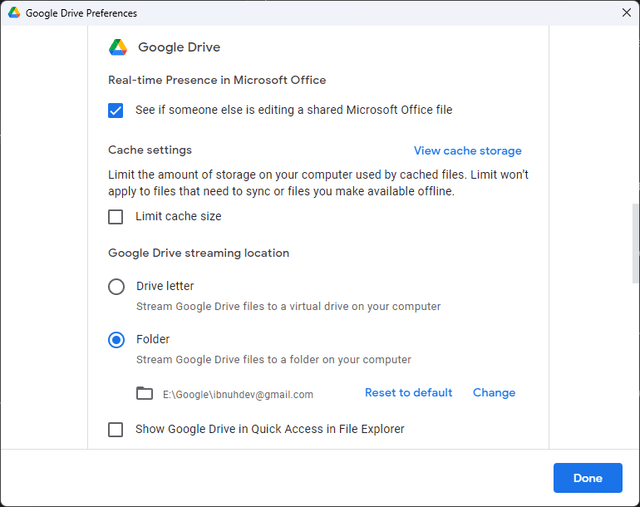Click the Google Drive streaming location heading
Image resolution: width=640 pixels, height=507 pixels.
[199, 253]
